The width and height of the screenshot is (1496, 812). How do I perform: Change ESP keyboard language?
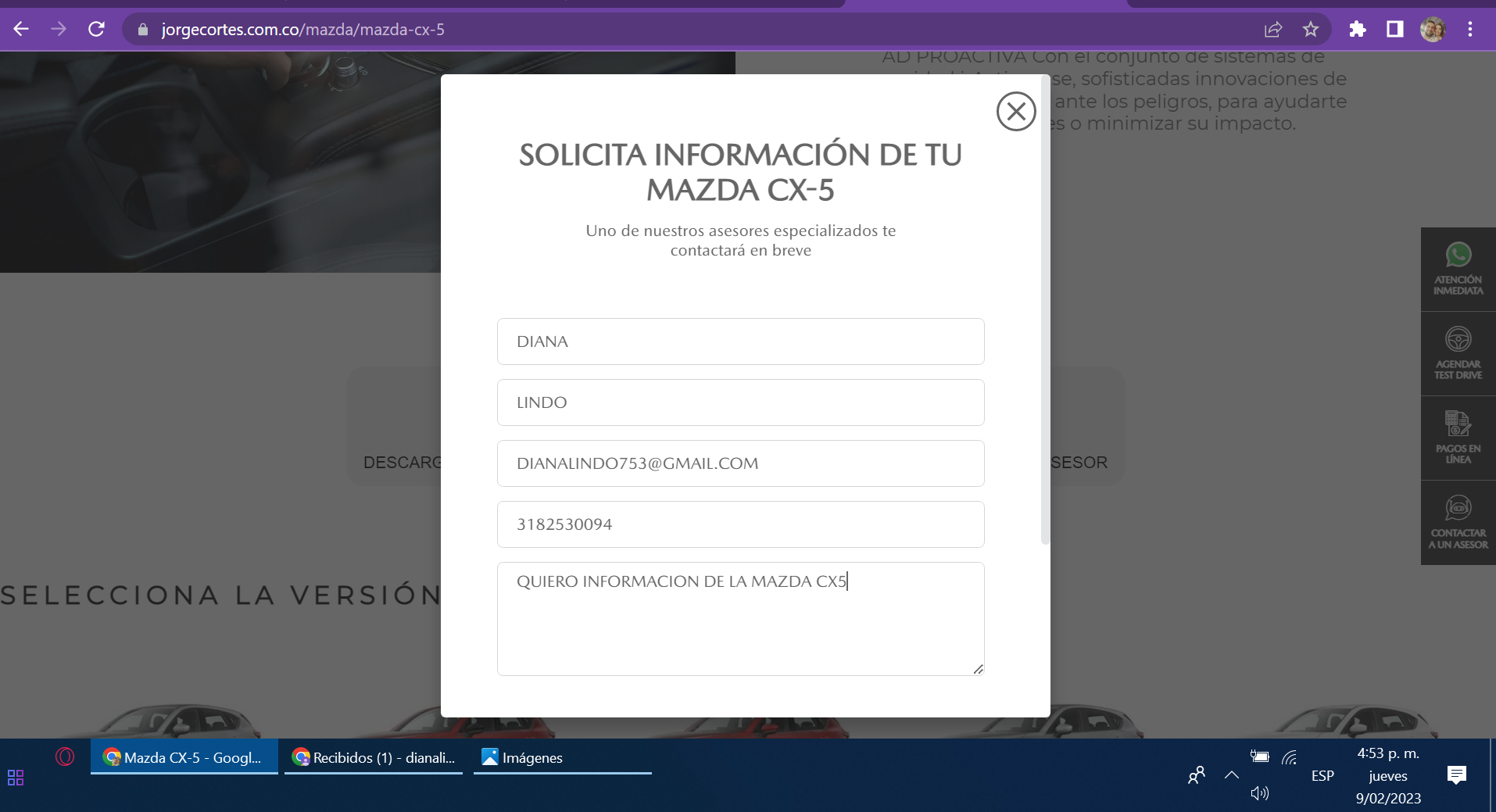click(x=1322, y=776)
